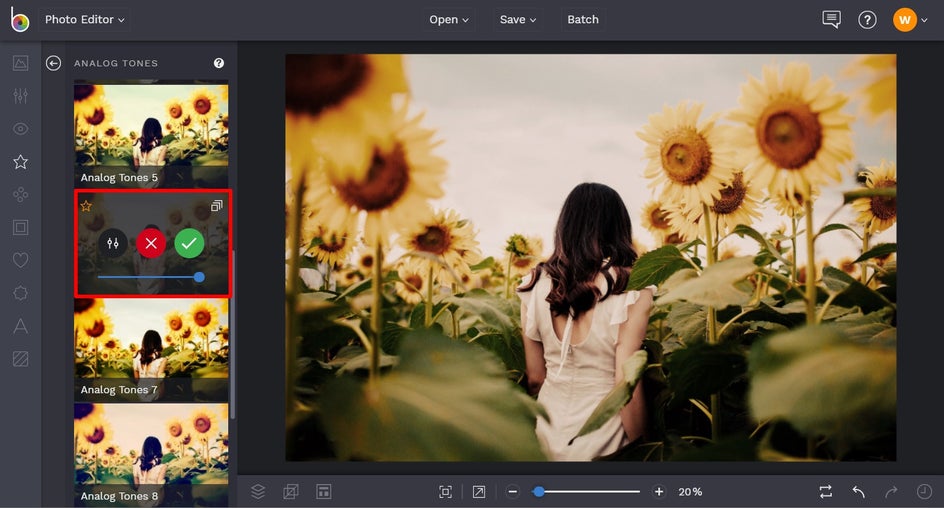The height and width of the screenshot is (508, 944).
Task: Open the Edit sliders tool in sidebar
Action: (20, 96)
